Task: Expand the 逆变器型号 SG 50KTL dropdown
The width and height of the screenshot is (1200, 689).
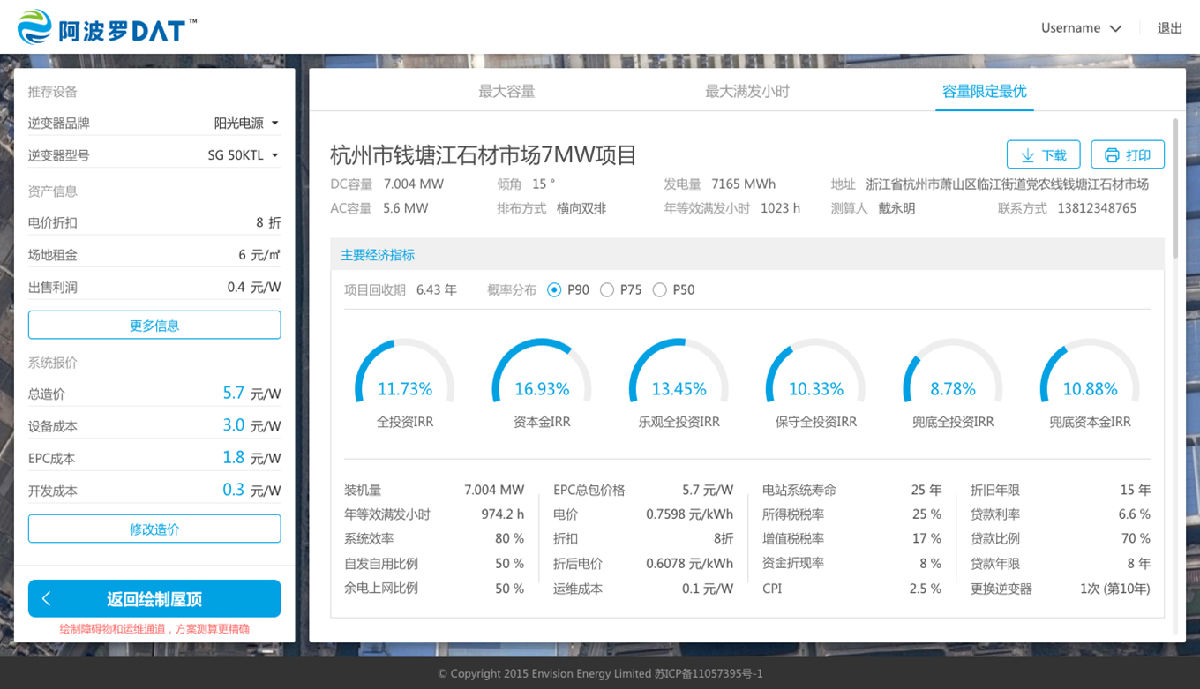Action: 243,155
